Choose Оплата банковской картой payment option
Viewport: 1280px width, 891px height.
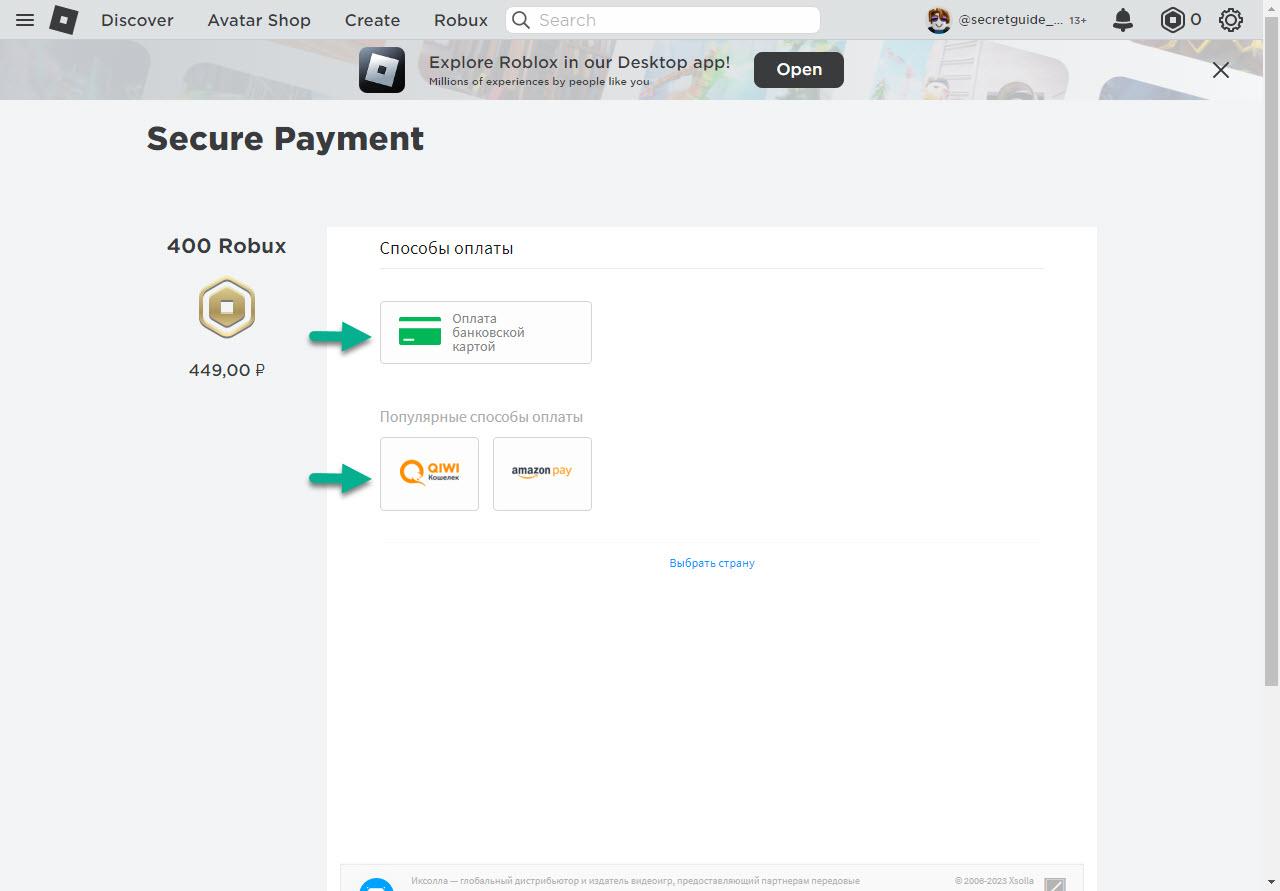pyautogui.click(x=486, y=333)
